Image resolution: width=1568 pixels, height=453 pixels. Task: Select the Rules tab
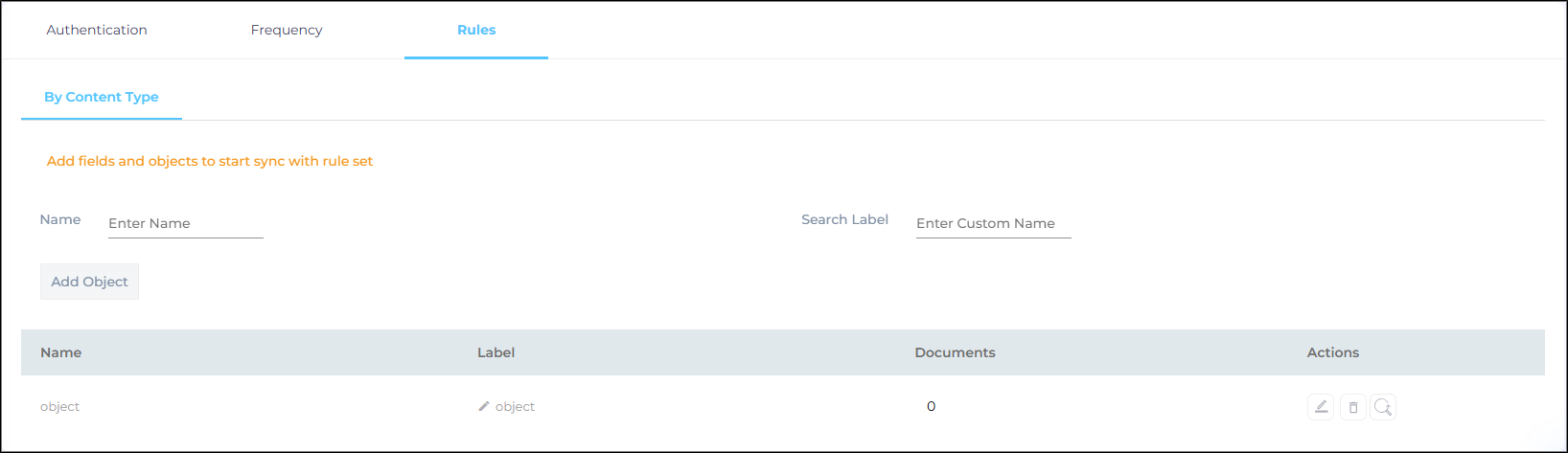pyautogui.click(x=476, y=30)
